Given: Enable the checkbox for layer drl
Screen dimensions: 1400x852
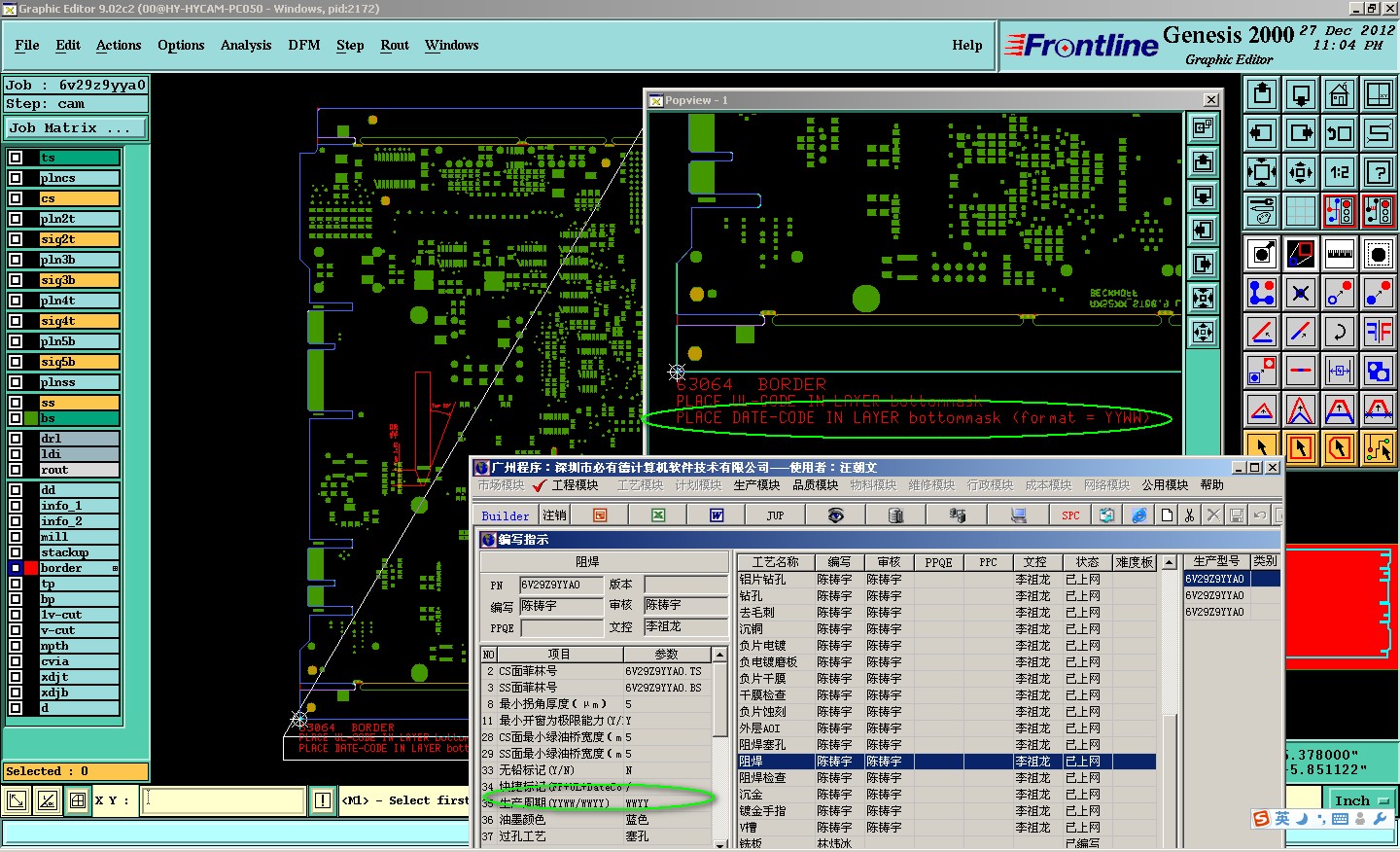Looking at the screenshot, I should [16, 439].
